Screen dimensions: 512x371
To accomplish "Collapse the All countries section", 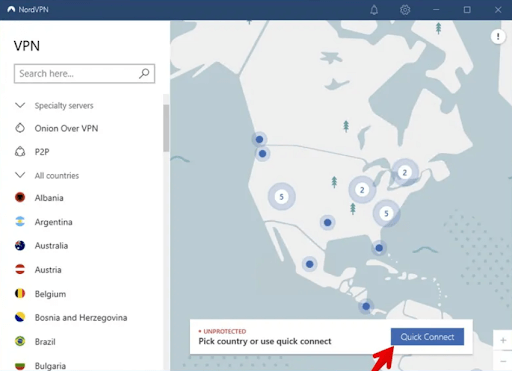I will [20, 175].
